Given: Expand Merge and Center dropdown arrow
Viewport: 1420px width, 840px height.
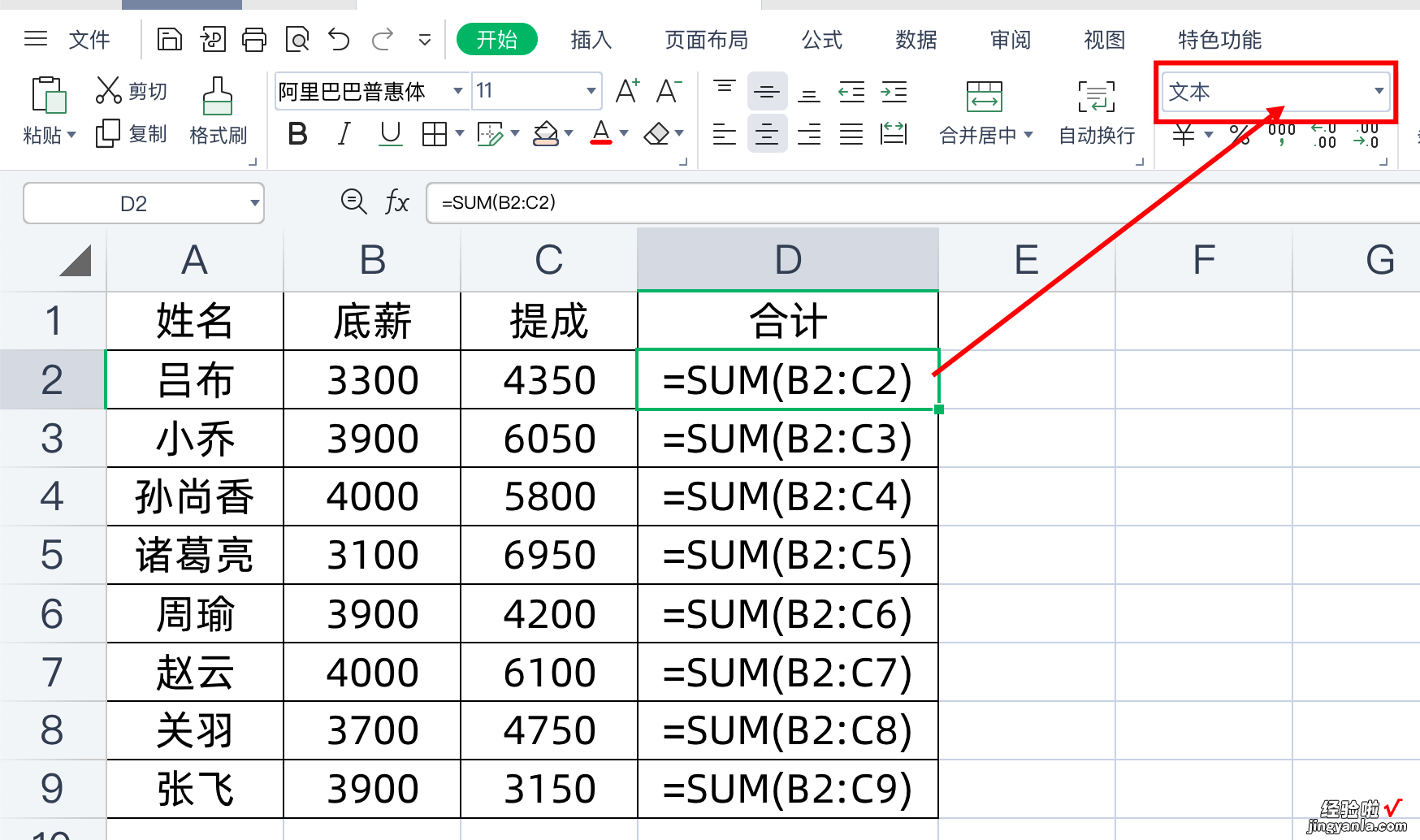Looking at the screenshot, I should 1028,135.
